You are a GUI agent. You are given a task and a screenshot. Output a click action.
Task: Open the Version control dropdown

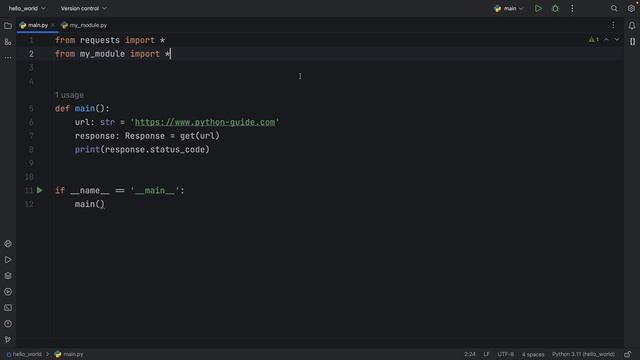tap(83, 8)
